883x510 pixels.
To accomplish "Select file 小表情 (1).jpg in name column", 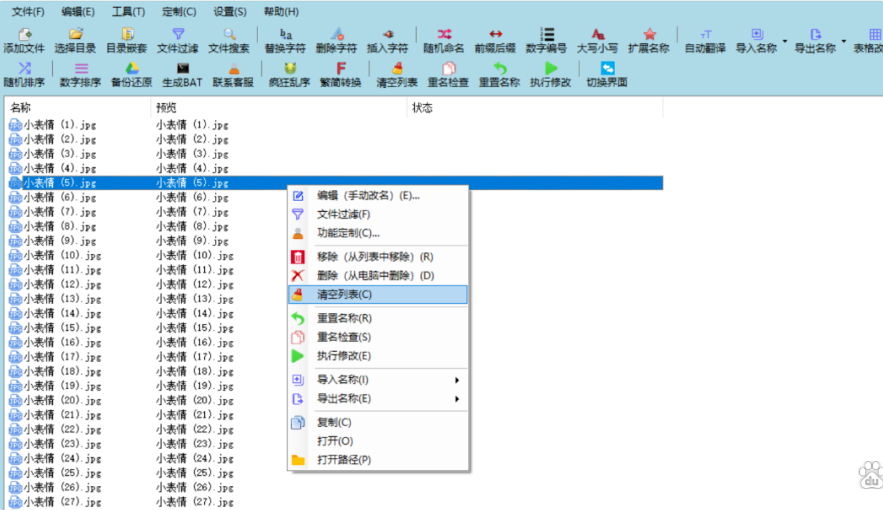I will pos(59,124).
